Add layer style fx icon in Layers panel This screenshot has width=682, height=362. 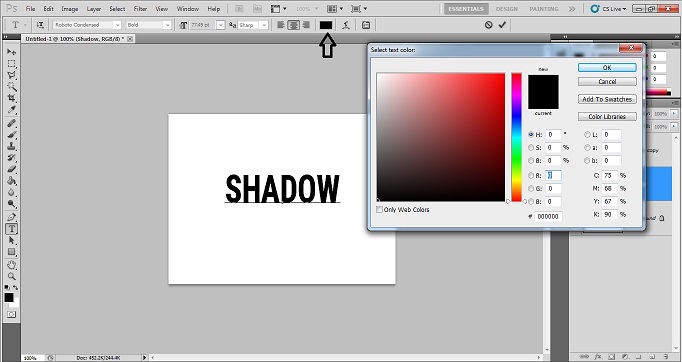tap(598, 357)
